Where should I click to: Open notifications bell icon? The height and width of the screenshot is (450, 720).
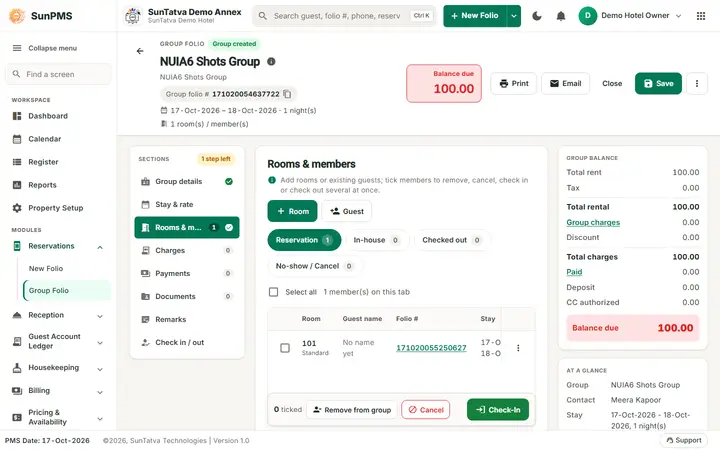click(x=561, y=16)
